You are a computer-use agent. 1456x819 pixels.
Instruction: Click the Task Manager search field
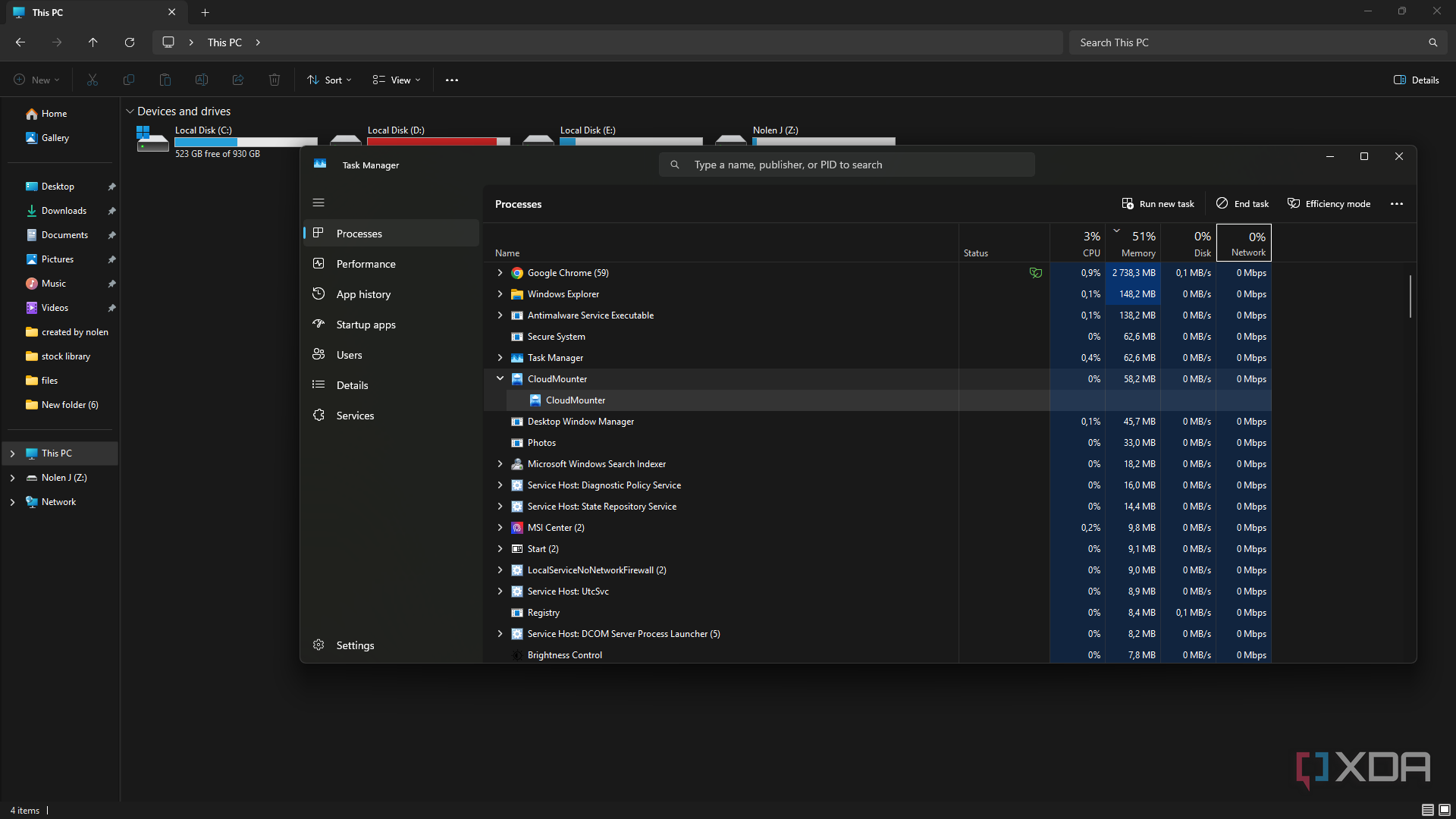click(846, 164)
